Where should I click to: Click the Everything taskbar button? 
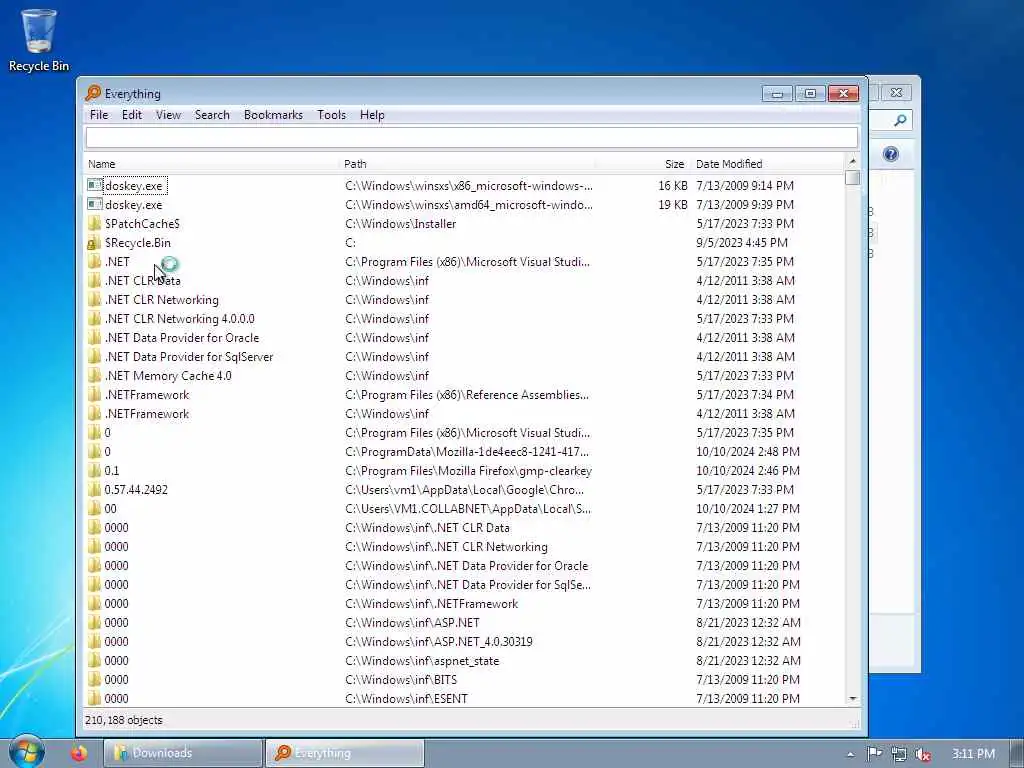pos(345,753)
